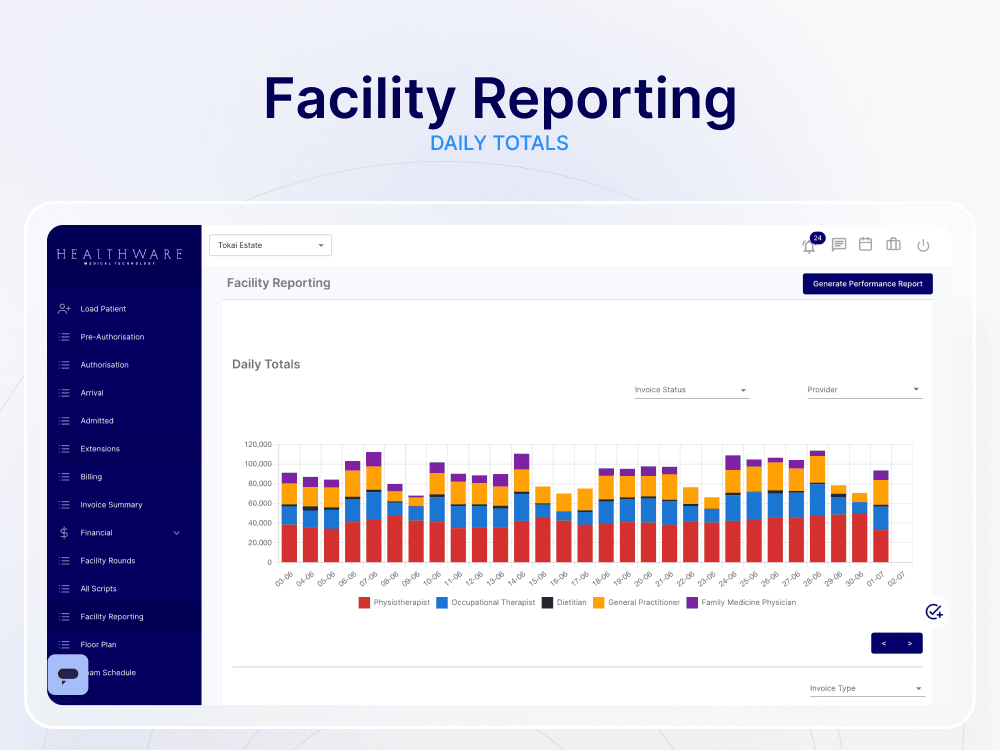Click the list icon beside Extensions
1000x750 pixels.
64,449
